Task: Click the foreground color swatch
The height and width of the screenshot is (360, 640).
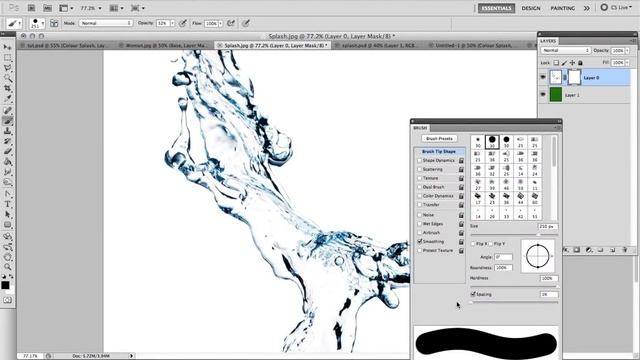Action: click(5, 285)
